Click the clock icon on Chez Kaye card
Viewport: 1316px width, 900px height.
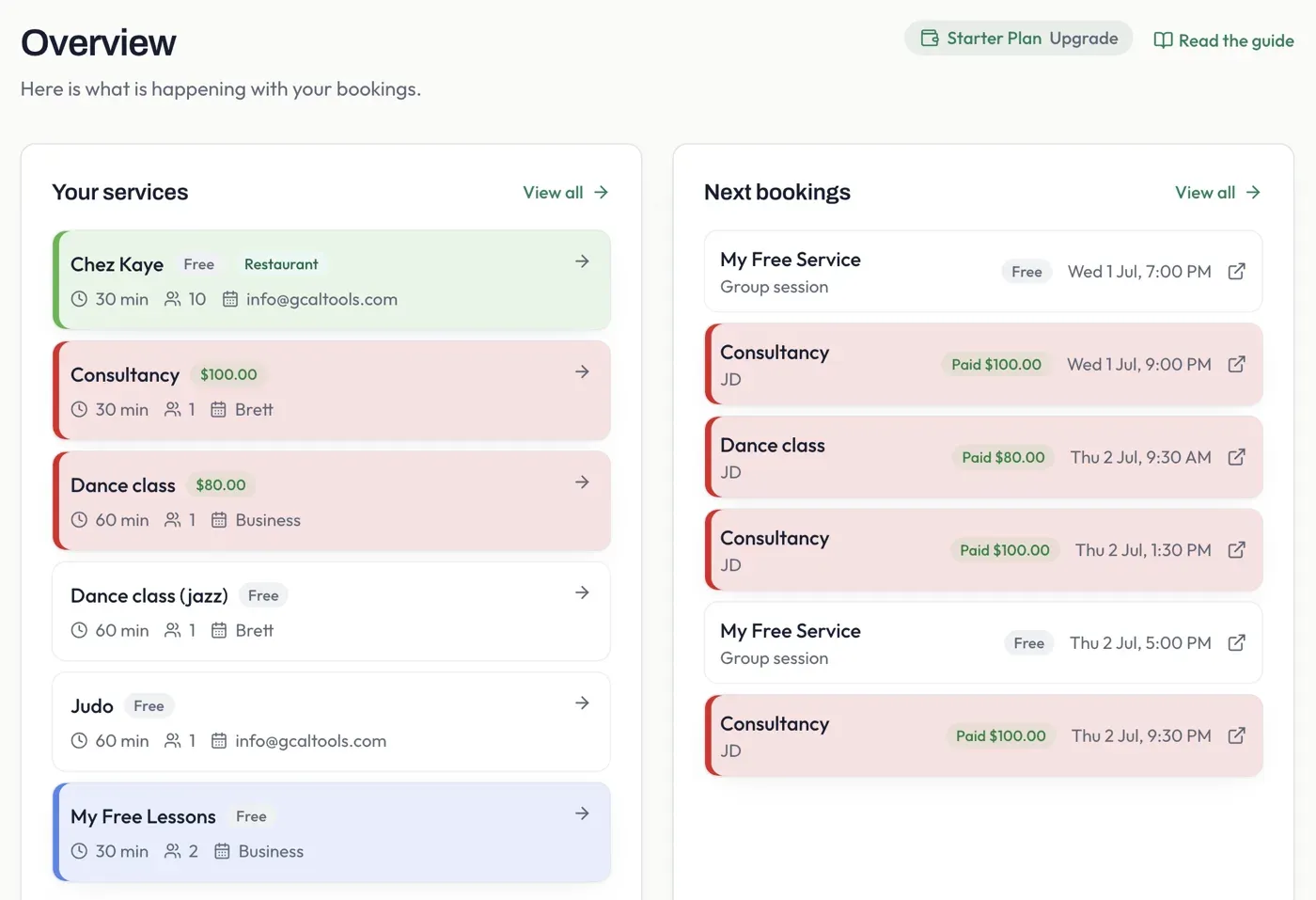[x=79, y=299]
